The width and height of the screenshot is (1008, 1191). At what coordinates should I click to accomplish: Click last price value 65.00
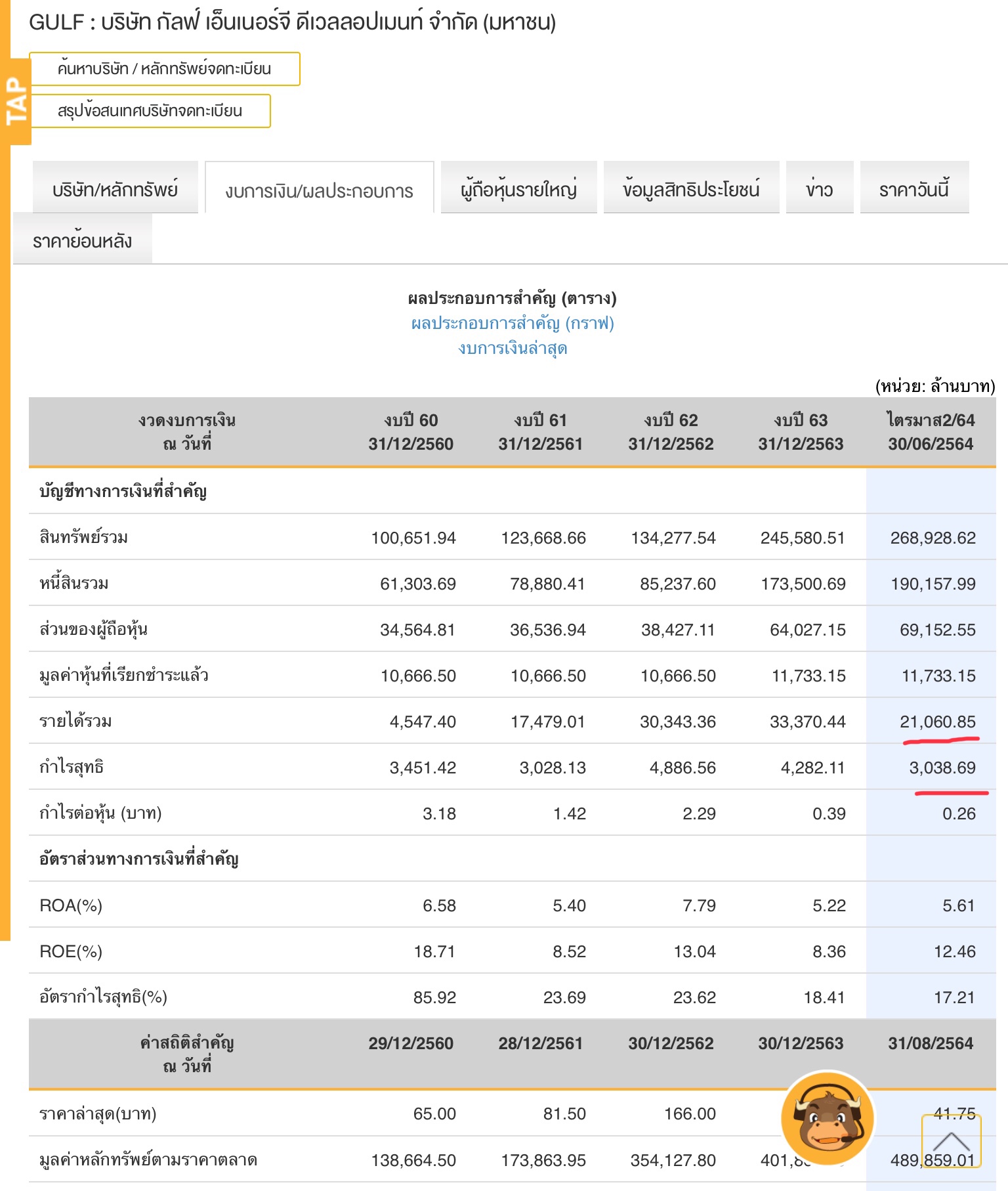point(434,1114)
